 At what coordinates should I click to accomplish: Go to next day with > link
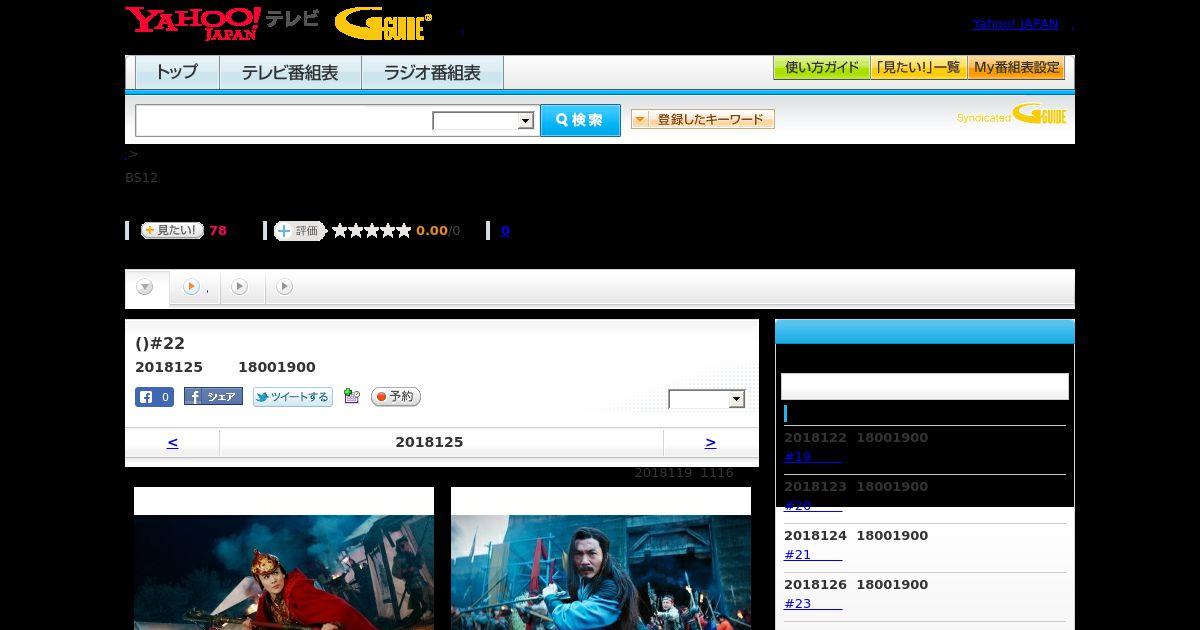pyautogui.click(x=710, y=442)
